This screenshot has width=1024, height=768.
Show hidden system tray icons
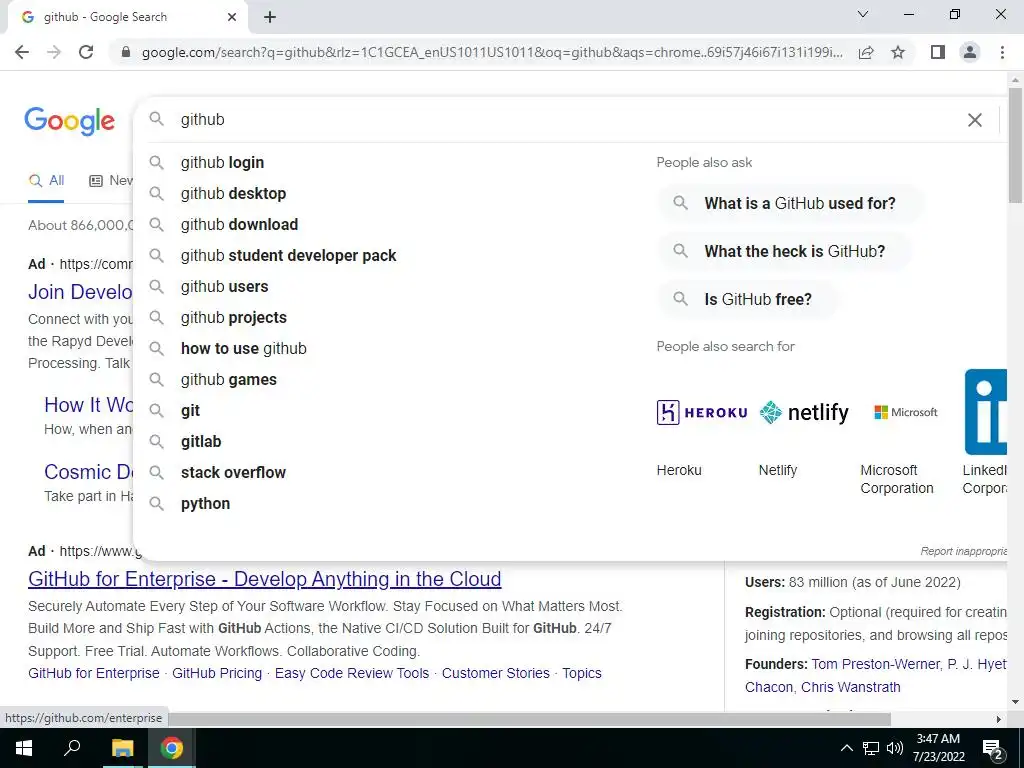846,748
